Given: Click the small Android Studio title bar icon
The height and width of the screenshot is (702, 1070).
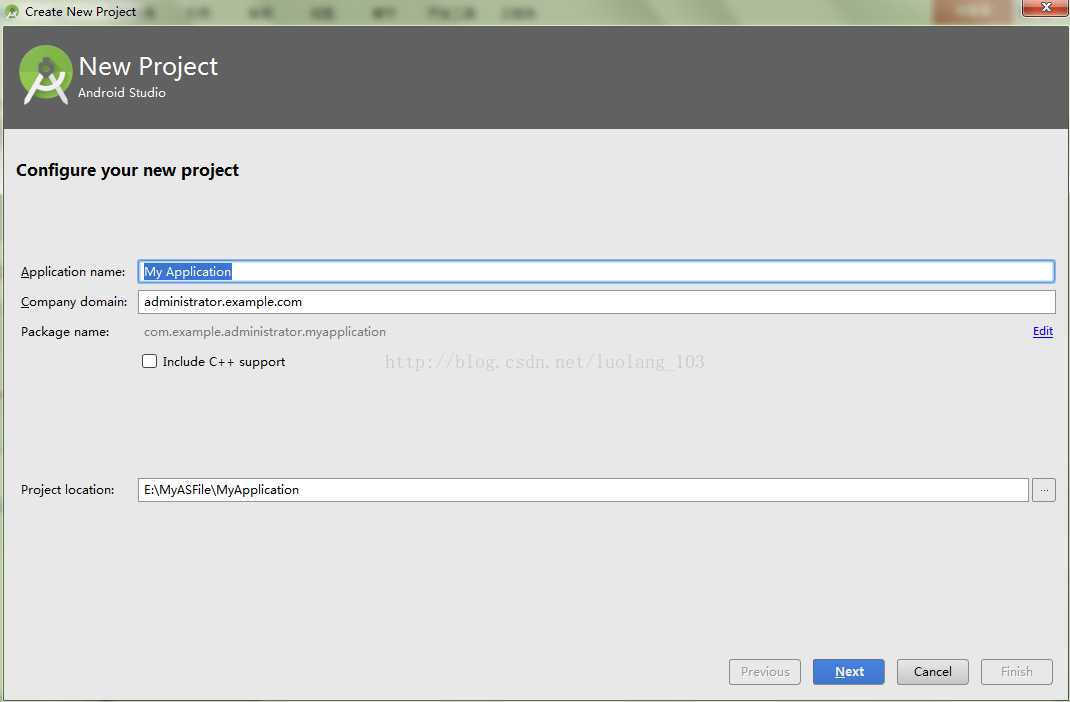Looking at the screenshot, I should point(12,12).
